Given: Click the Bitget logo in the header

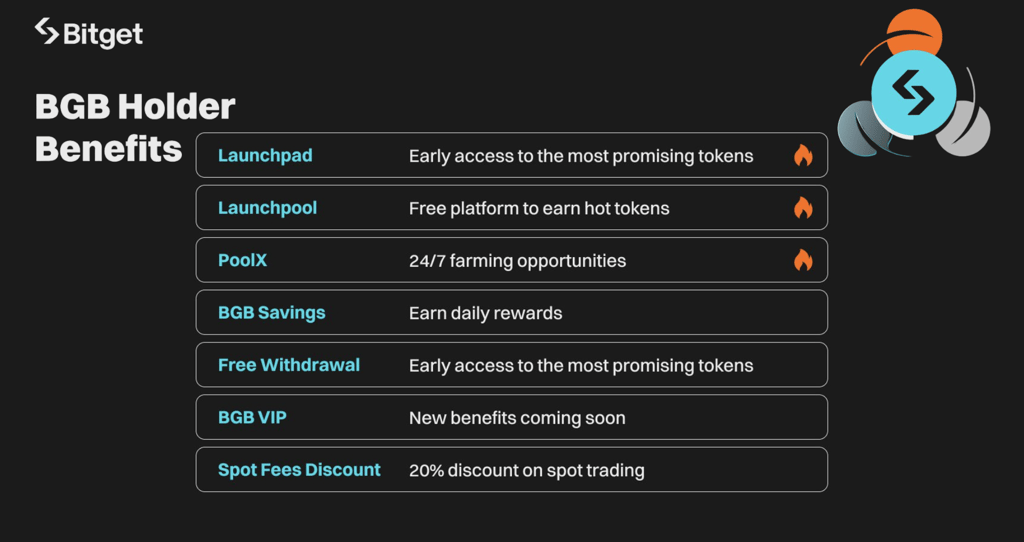Looking at the screenshot, I should coord(89,33).
